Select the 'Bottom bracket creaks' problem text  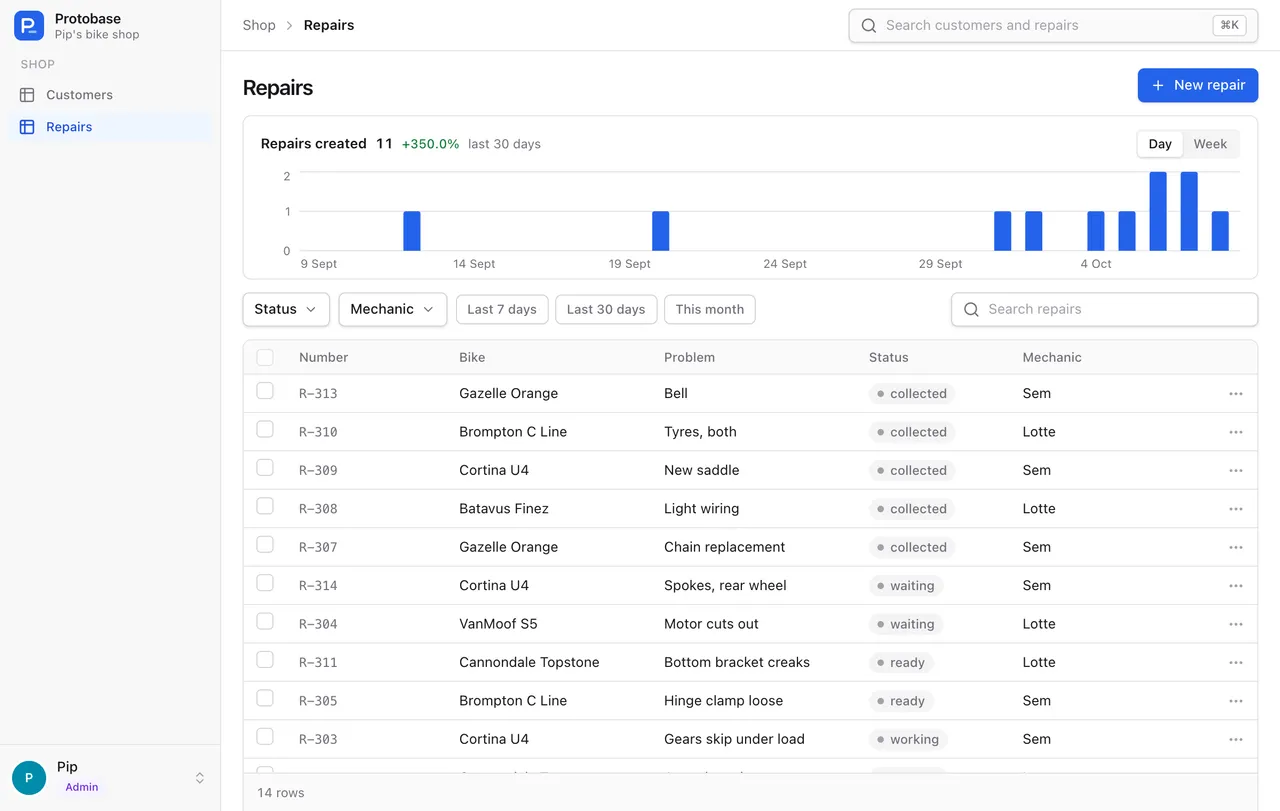[x=737, y=662]
